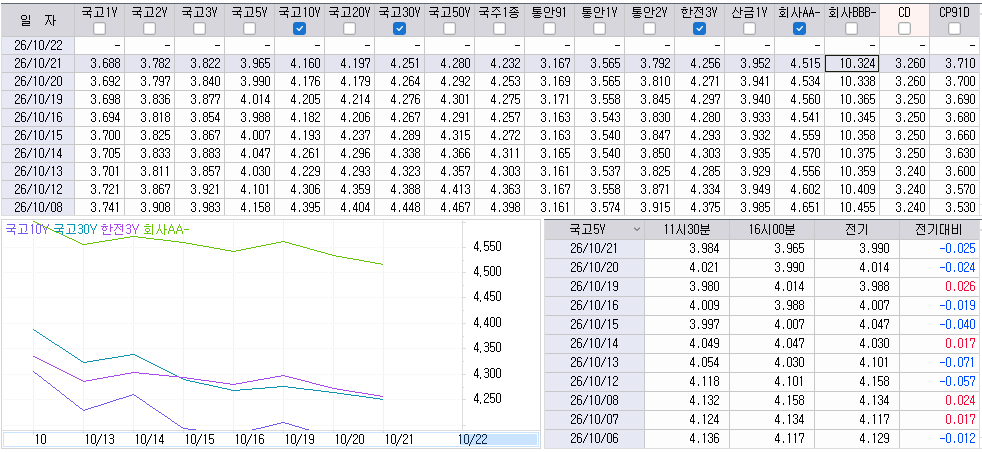
Task: Click the 16시00분 column header
Action: [x=772, y=230]
